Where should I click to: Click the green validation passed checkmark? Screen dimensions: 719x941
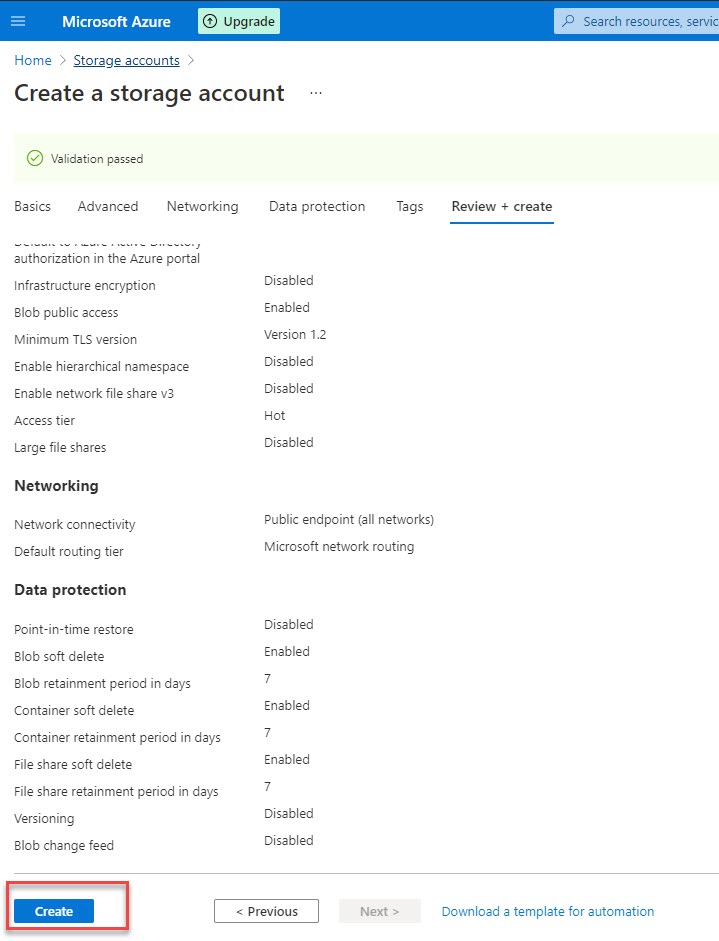[x=35, y=158]
